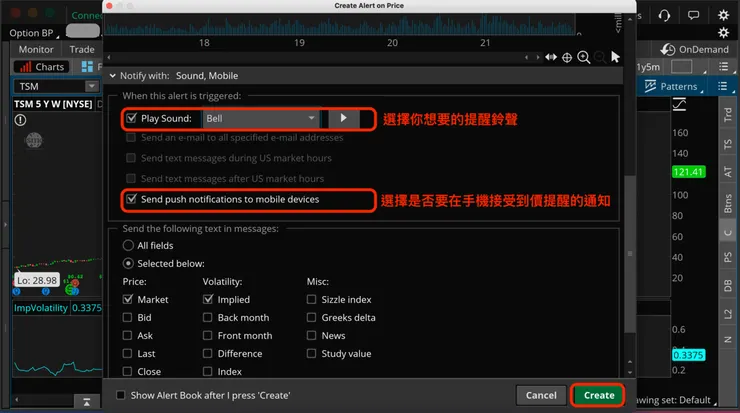Click the disabled zoom-out magnifier icon
The image size is (740, 413).
point(599,57)
